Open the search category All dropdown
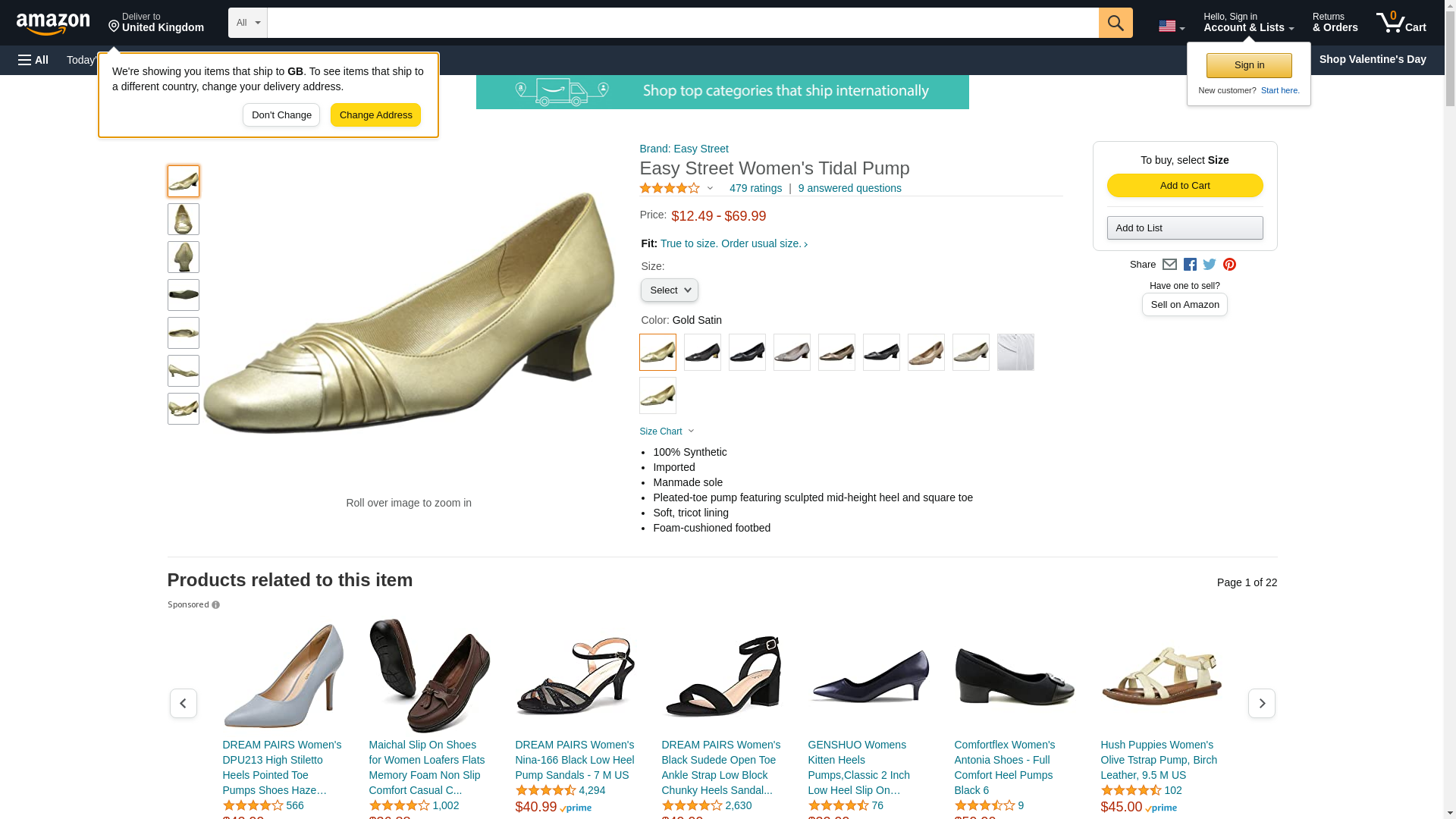 [247, 23]
